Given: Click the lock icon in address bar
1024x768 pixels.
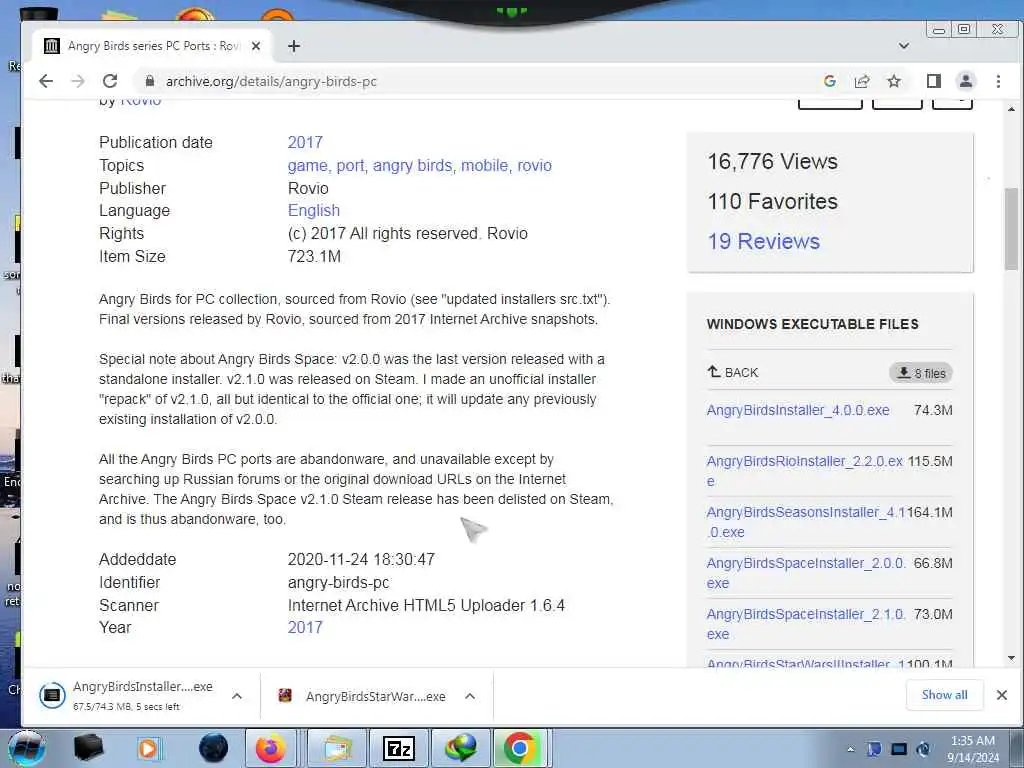Looking at the screenshot, I should tap(150, 81).
